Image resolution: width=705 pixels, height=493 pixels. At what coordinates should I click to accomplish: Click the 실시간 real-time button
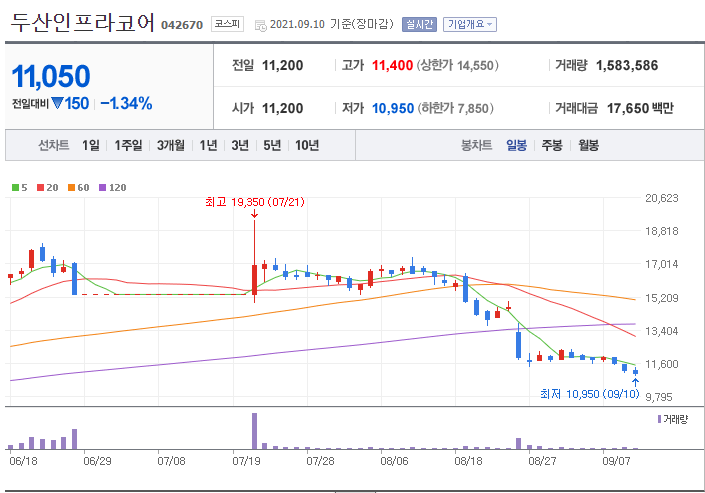(x=419, y=24)
